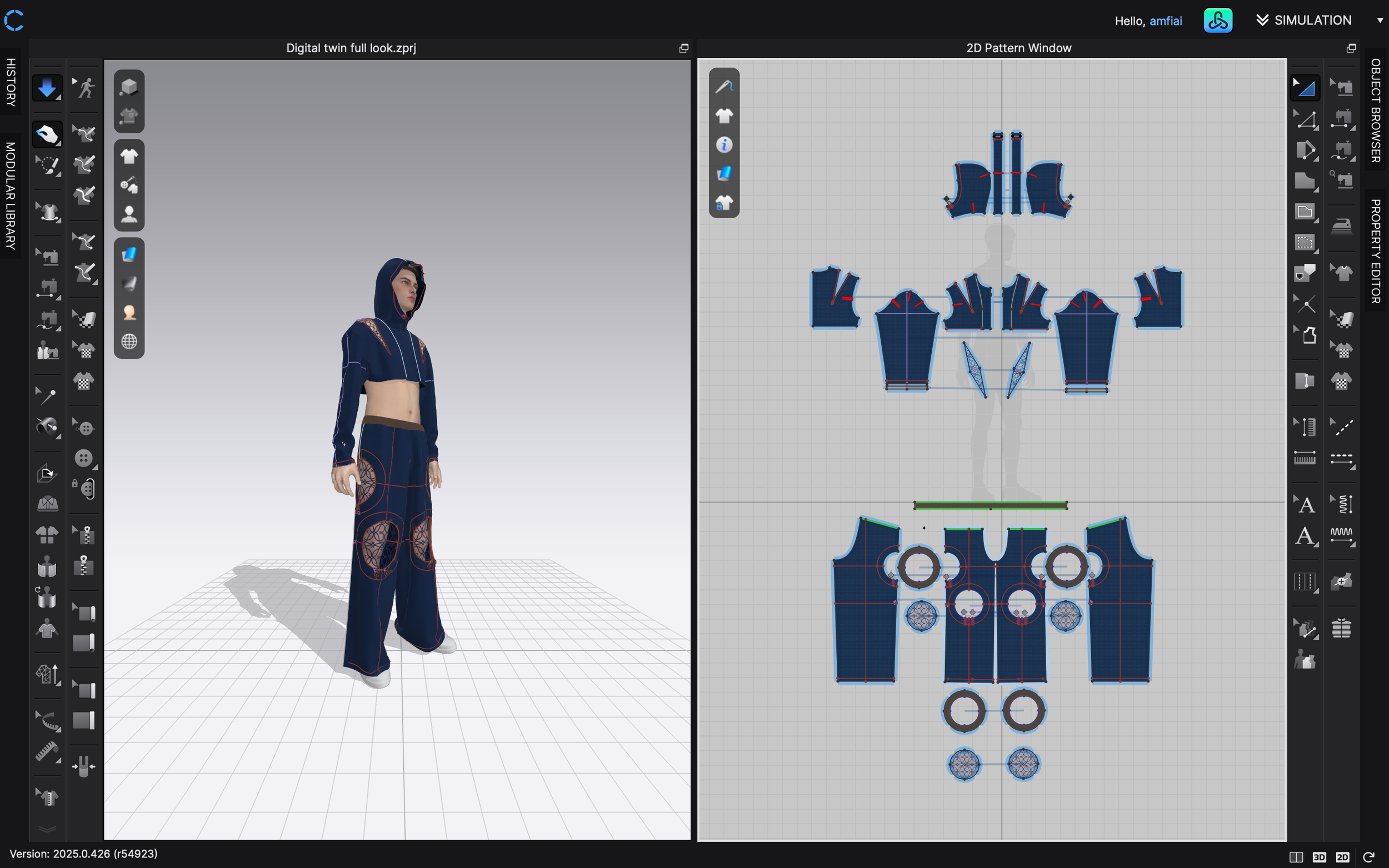This screenshot has height=868, width=1389.
Task: Toggle Show Garment in 3D window
Action: pyautogui.click(x=129, y=155)
